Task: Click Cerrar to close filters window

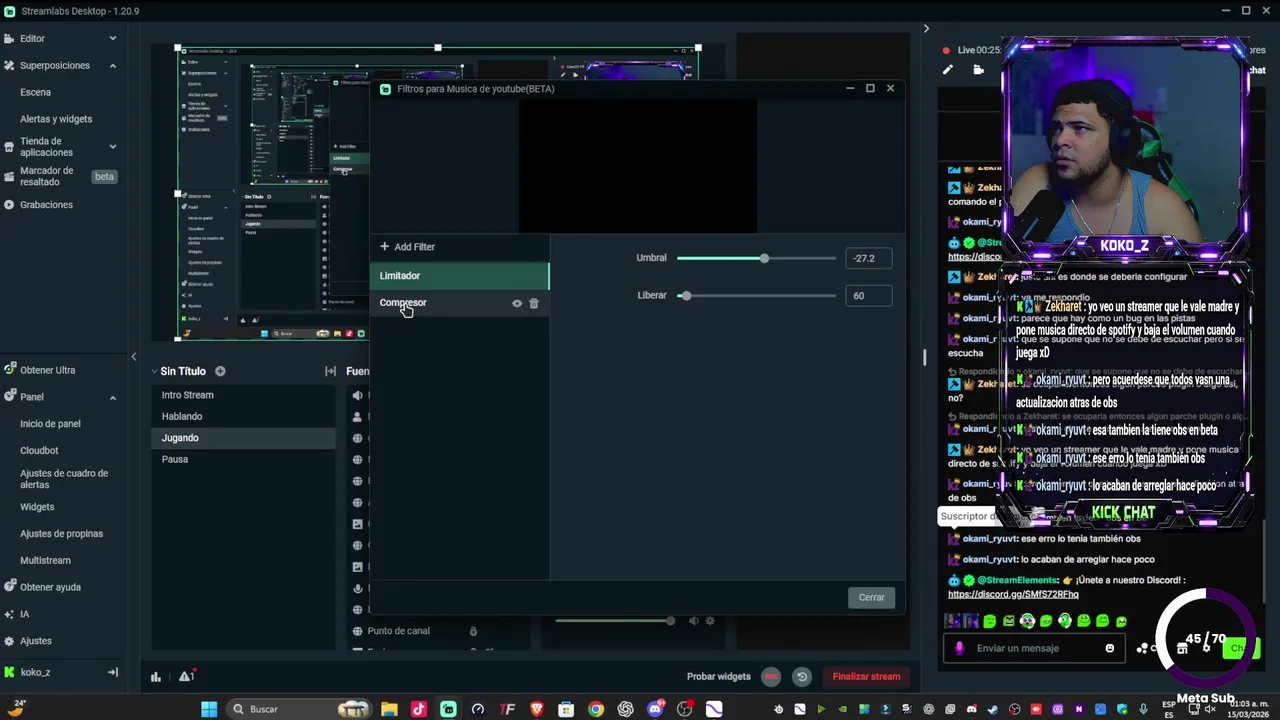Action: 871,597
